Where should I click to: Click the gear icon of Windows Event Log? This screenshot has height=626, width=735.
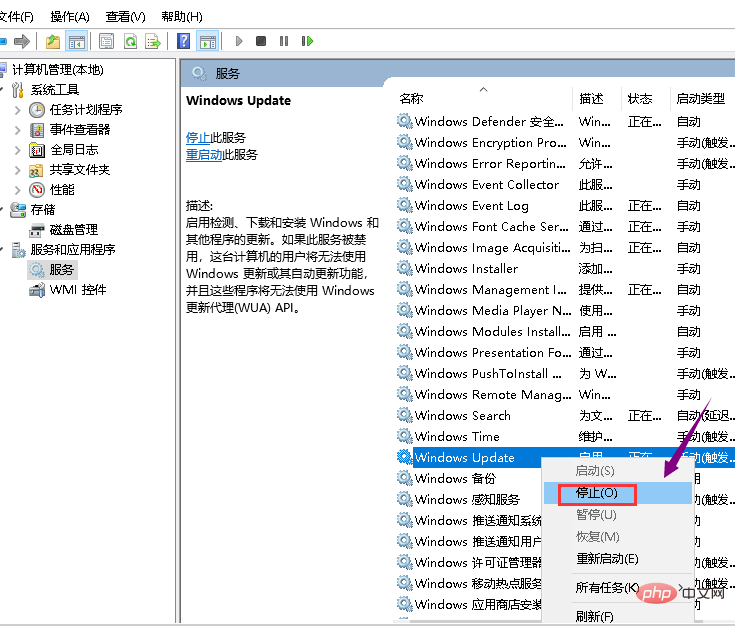404,205
